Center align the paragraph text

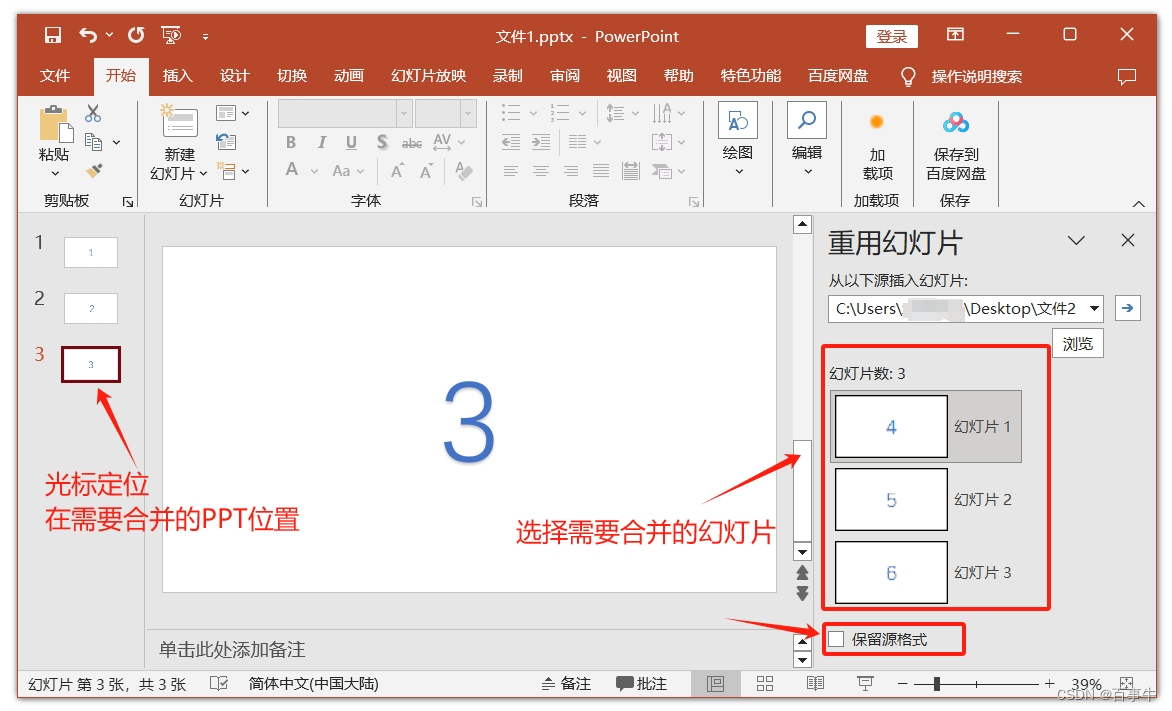(540, 171)
